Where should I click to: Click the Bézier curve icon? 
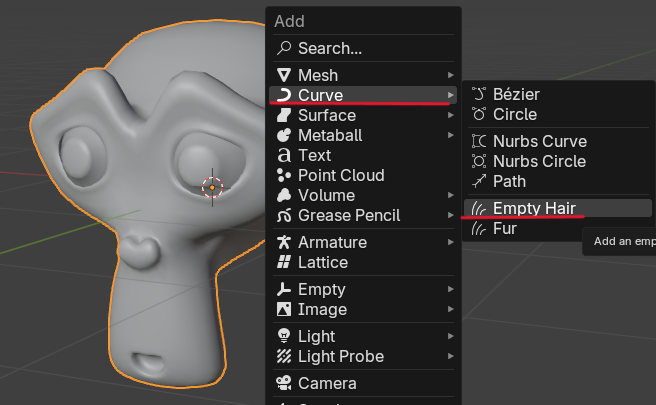coord(479,94)
